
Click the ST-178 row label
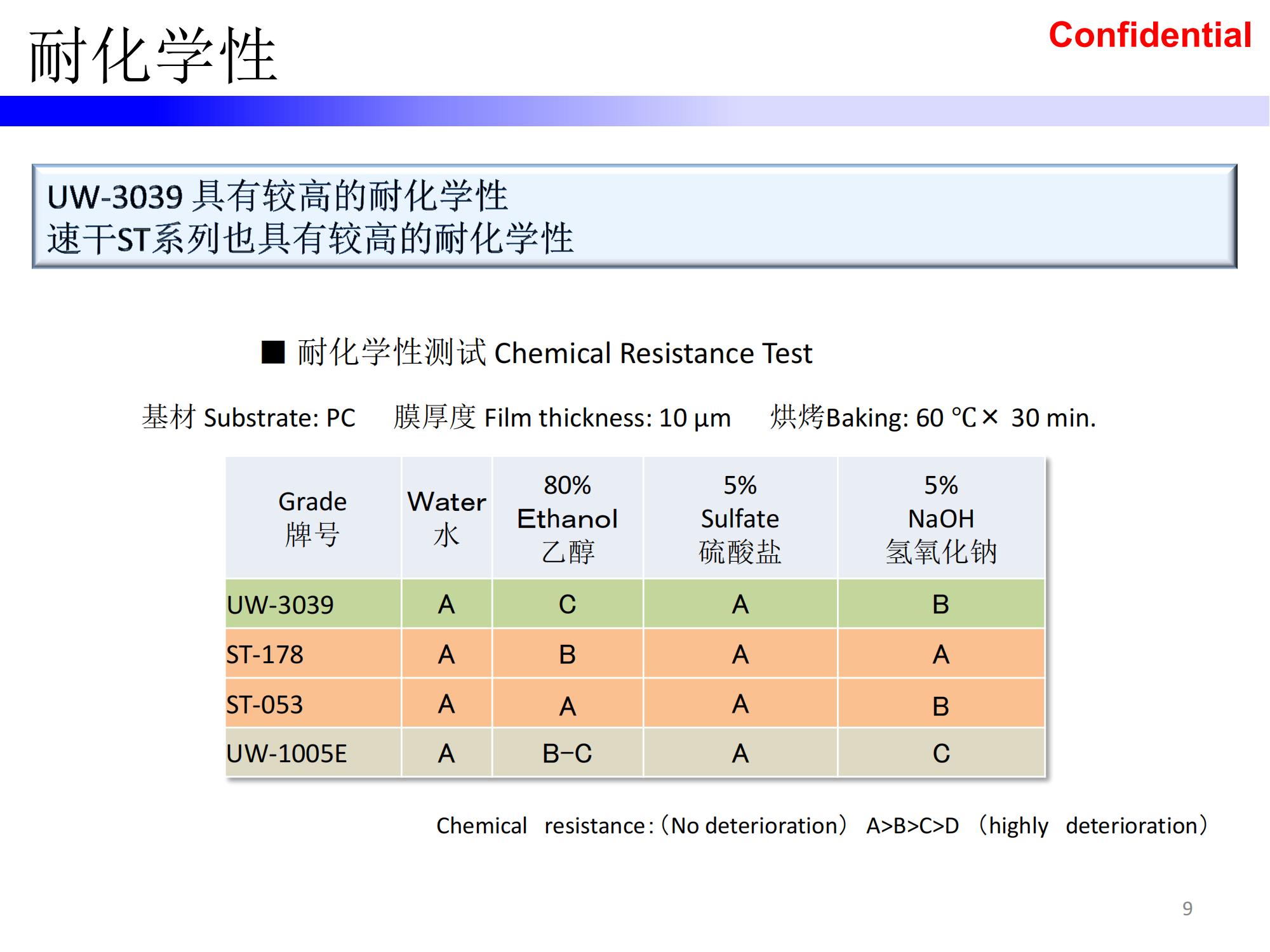(x=265, y=654)
